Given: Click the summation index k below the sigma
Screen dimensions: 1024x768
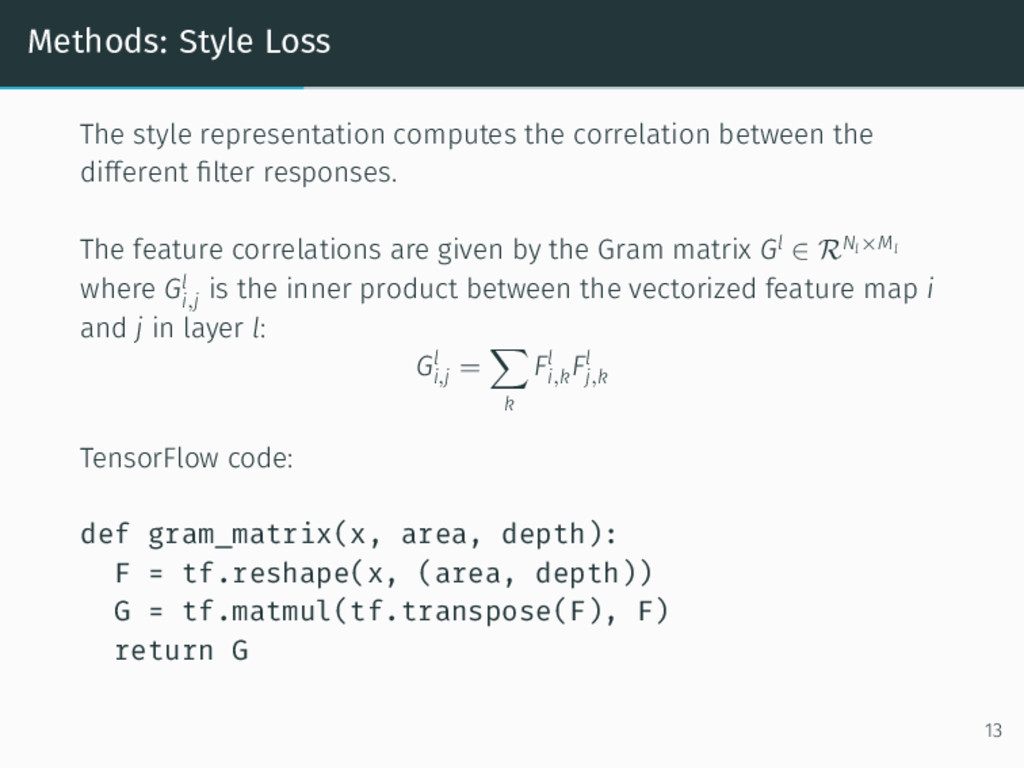Looking at the screenshot, I should click(x=509, y=404).
